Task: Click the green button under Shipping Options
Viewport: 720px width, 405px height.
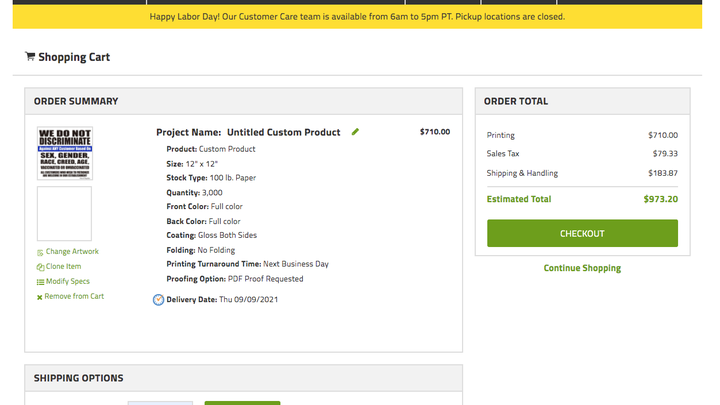Action: pyautogui.click(x=242, y=403)
